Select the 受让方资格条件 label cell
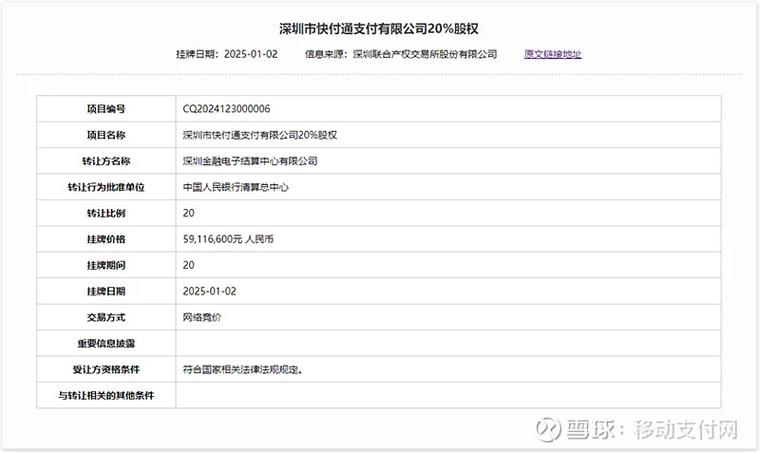 (x=106, y=370)
